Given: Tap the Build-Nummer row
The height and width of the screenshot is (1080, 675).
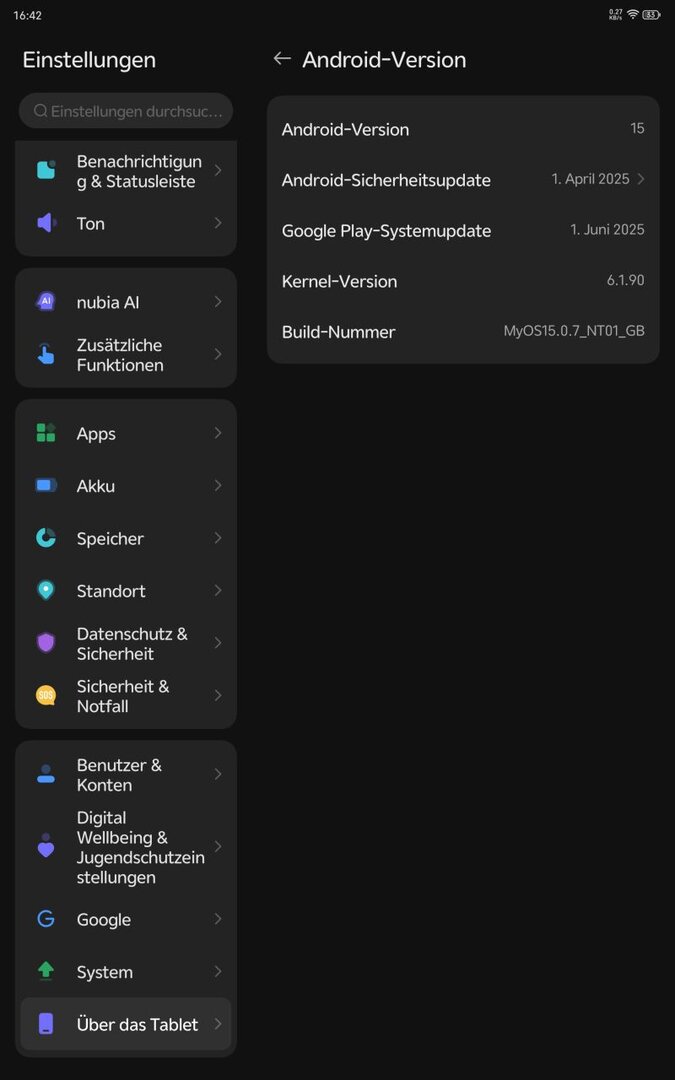Looking at the screenshot, I should [x=463, y=332].
